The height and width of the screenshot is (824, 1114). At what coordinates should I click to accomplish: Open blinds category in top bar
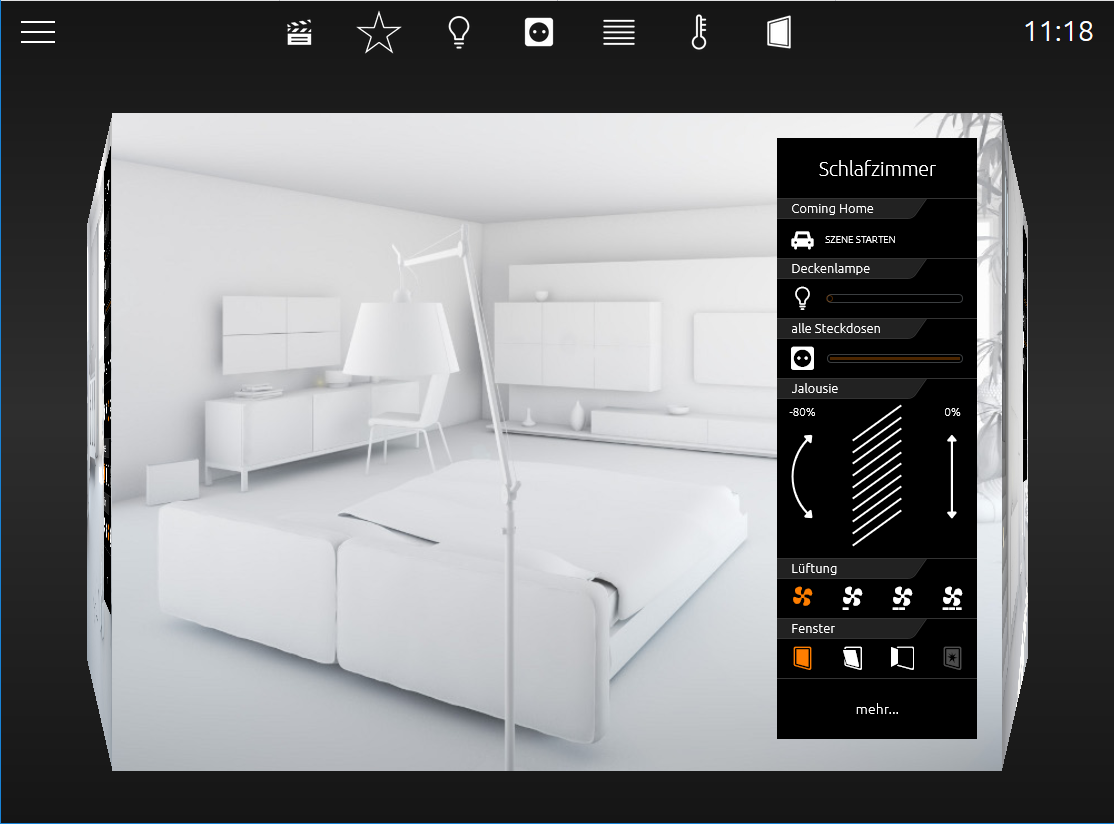pyautogui.click(x=619, y=33)
